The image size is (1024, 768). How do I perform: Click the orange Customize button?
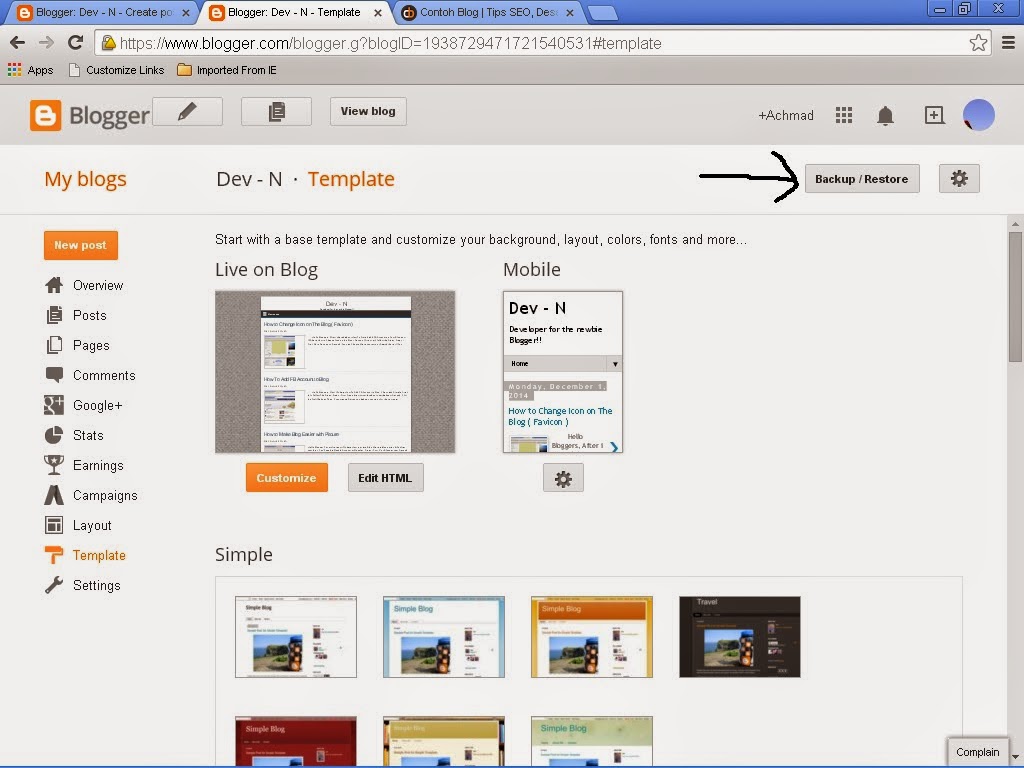[x=287, y=478]
